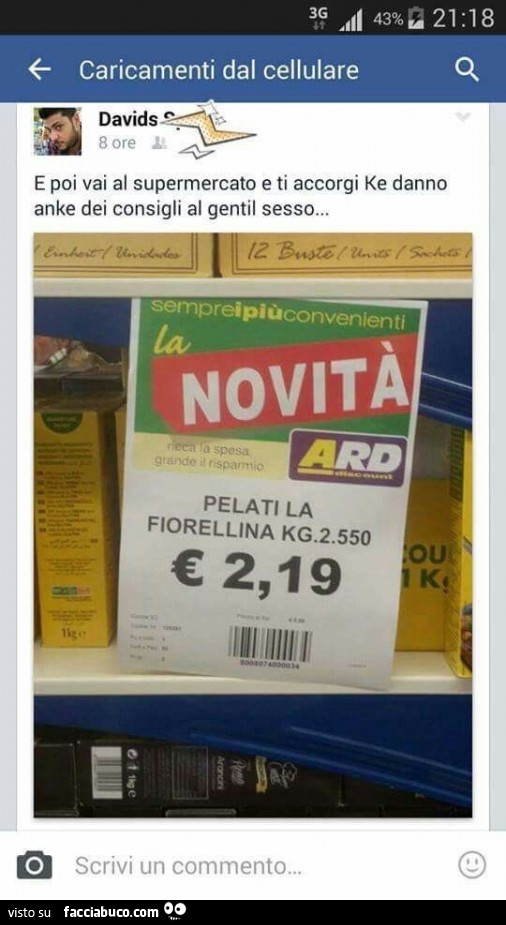Tap the battery status icon
The width and height of the screenshot is (506, 925).
pos(416,18)
